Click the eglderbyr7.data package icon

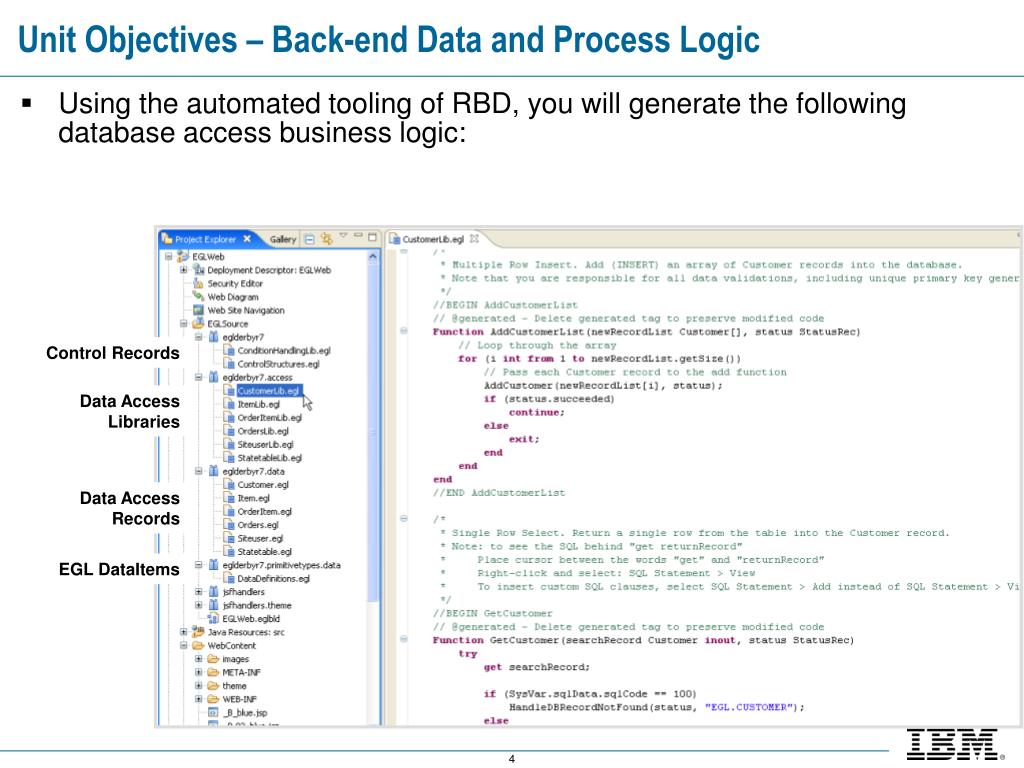(x=213, y=471)
